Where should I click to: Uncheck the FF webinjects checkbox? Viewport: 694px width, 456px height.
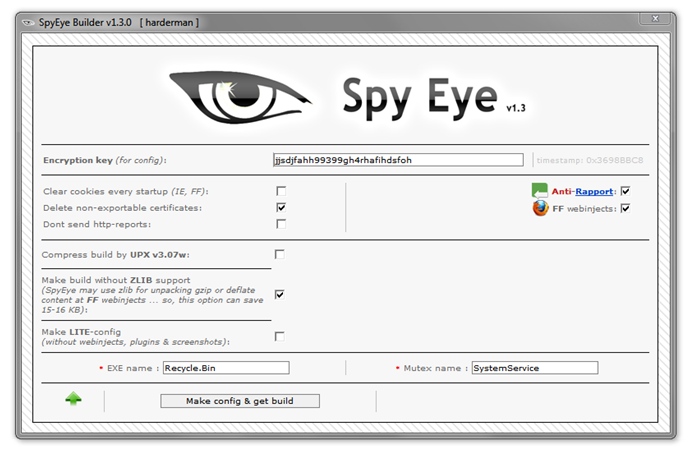(625, 208)
